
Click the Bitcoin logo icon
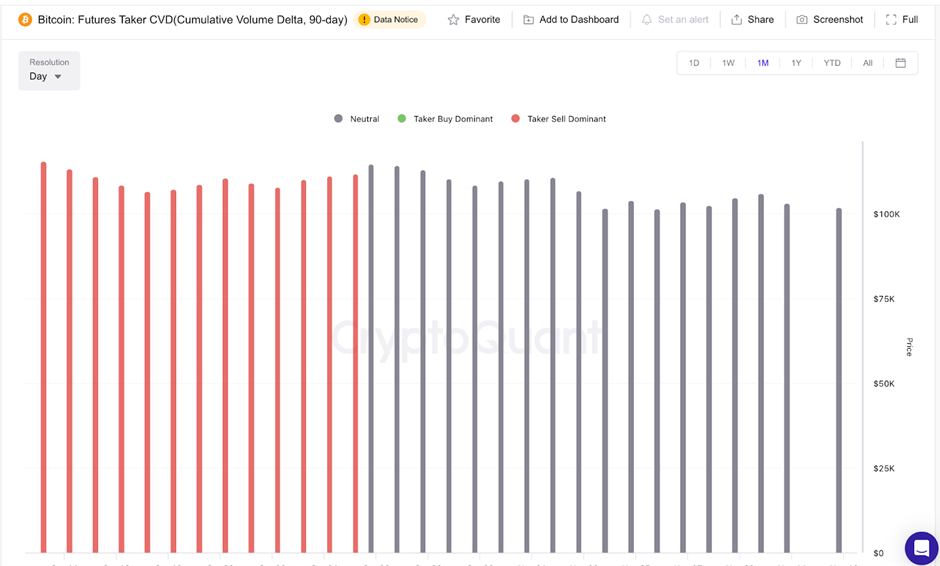tap(25, 19)
